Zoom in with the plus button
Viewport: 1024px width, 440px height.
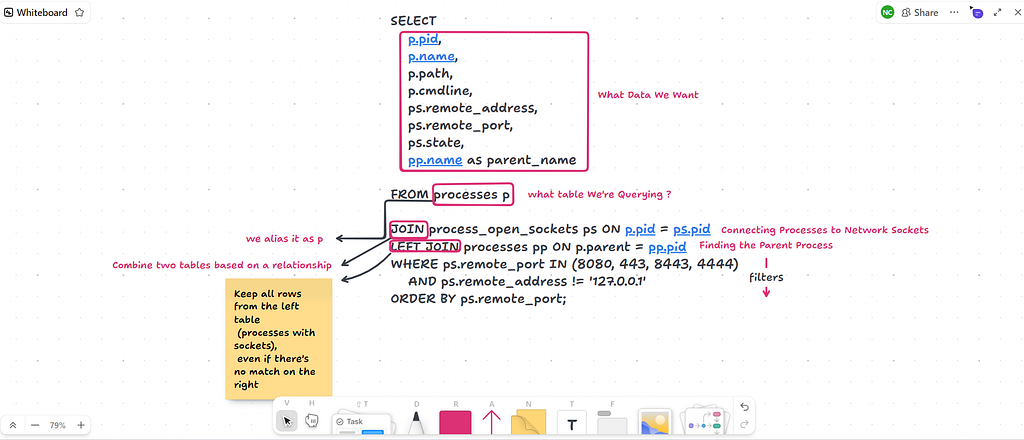coord(81,425)
